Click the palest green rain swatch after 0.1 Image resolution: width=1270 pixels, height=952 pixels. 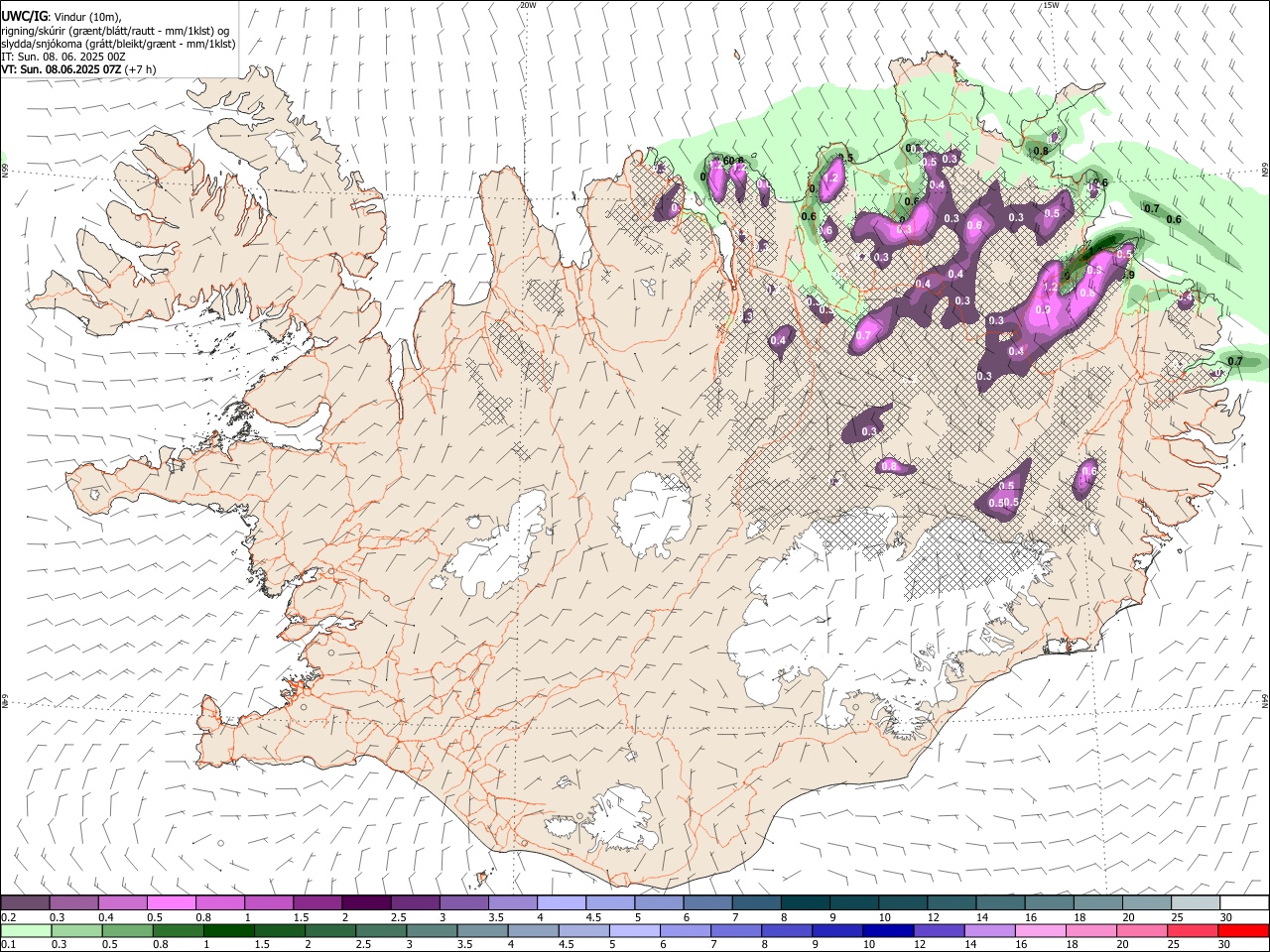click(26, 931)
